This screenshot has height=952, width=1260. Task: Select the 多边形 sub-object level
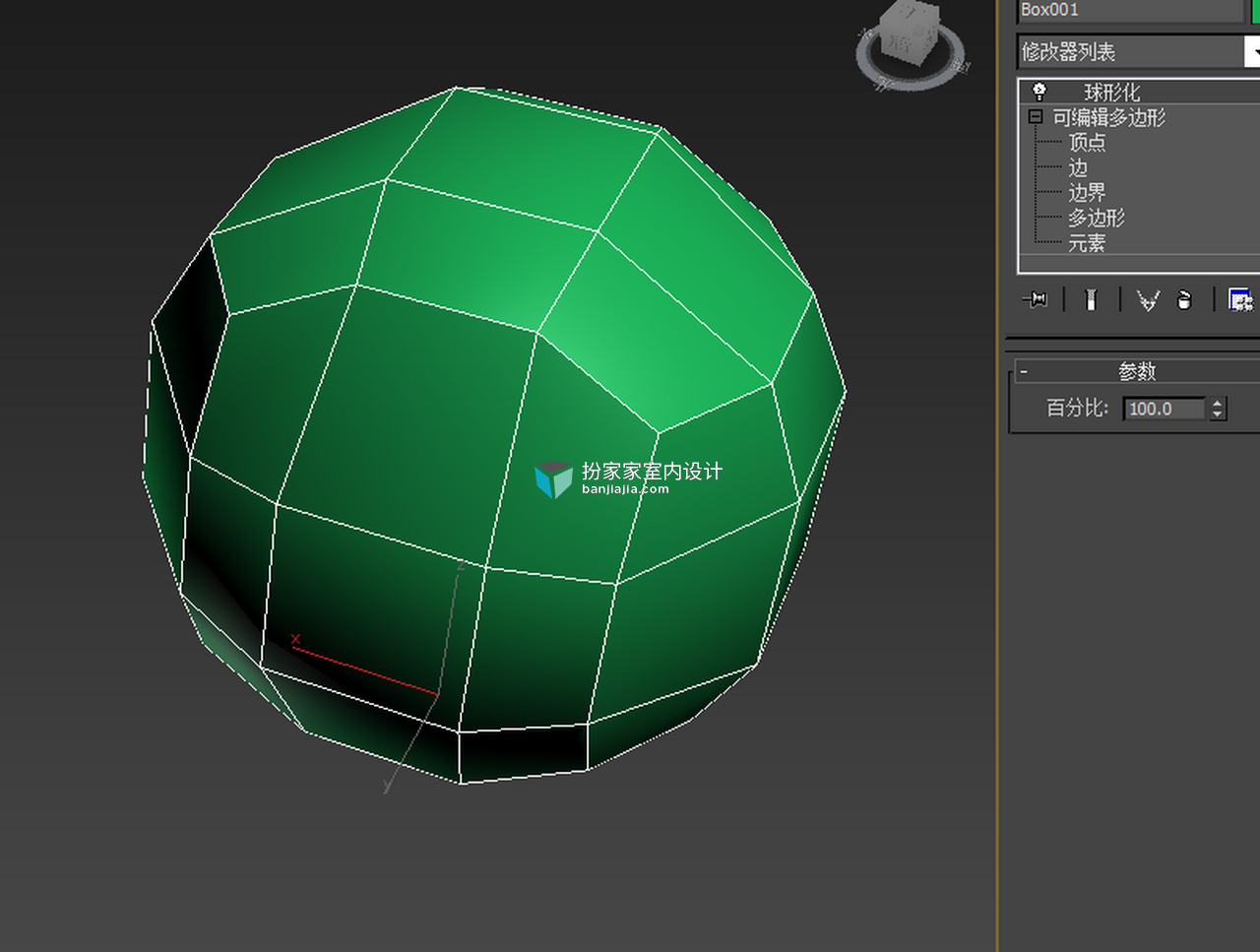click(1096, 218)
